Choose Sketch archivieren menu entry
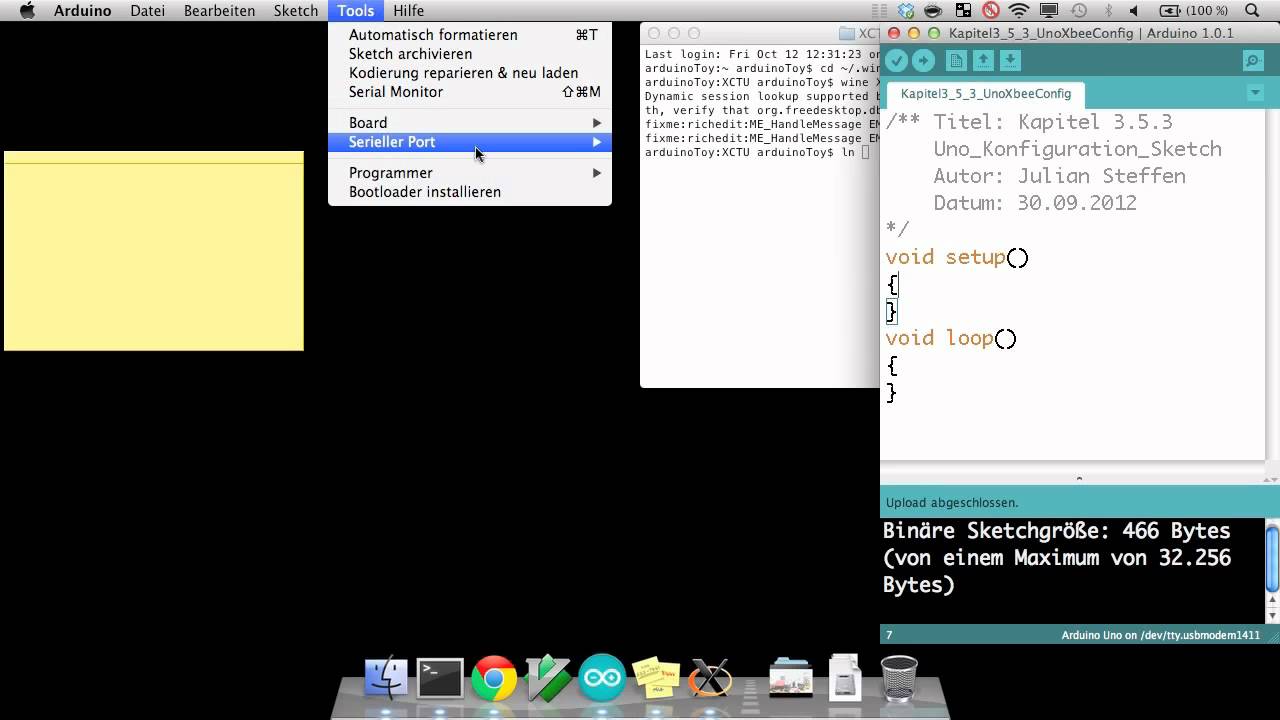The image size is (1280, 720). 470,53
